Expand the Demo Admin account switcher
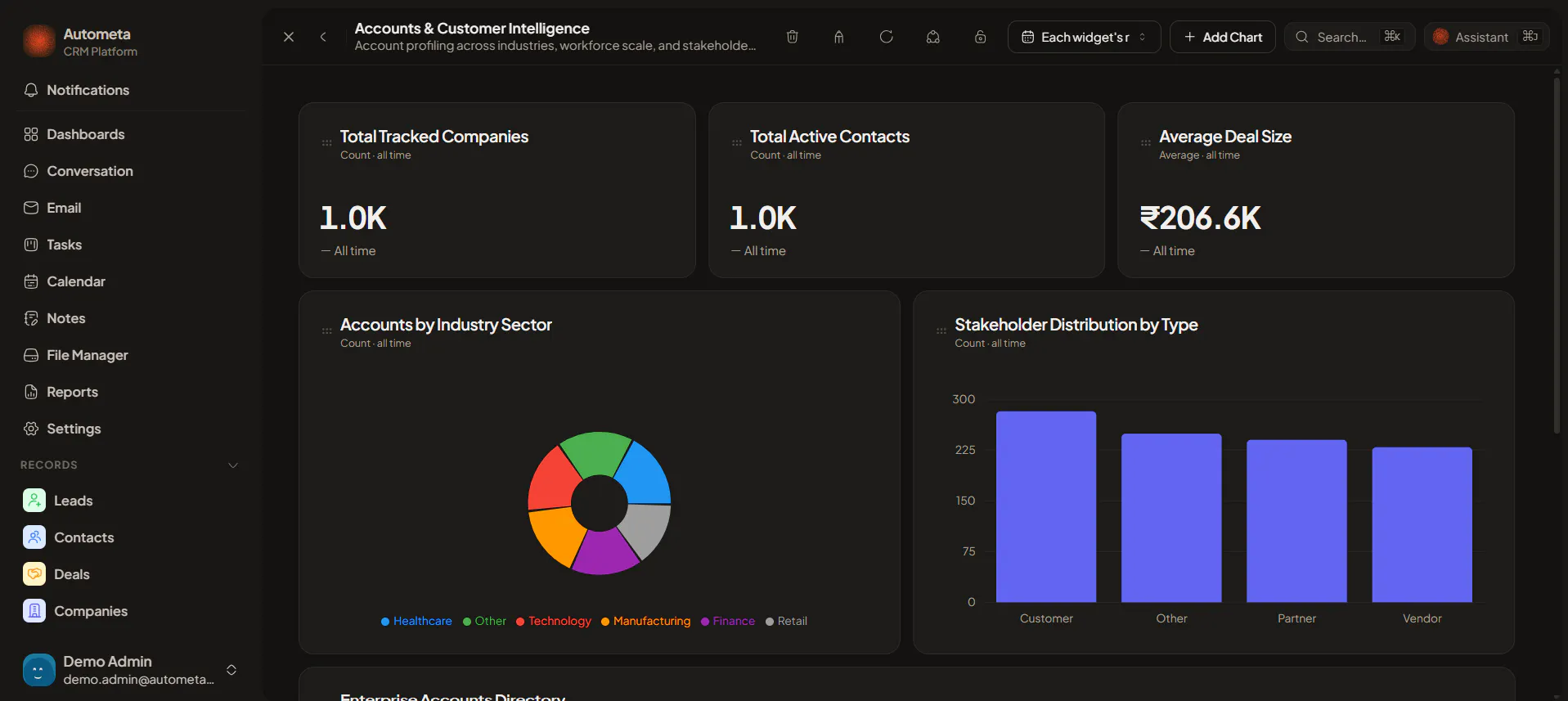The image size is (1568, 701). tap(231, 670)
